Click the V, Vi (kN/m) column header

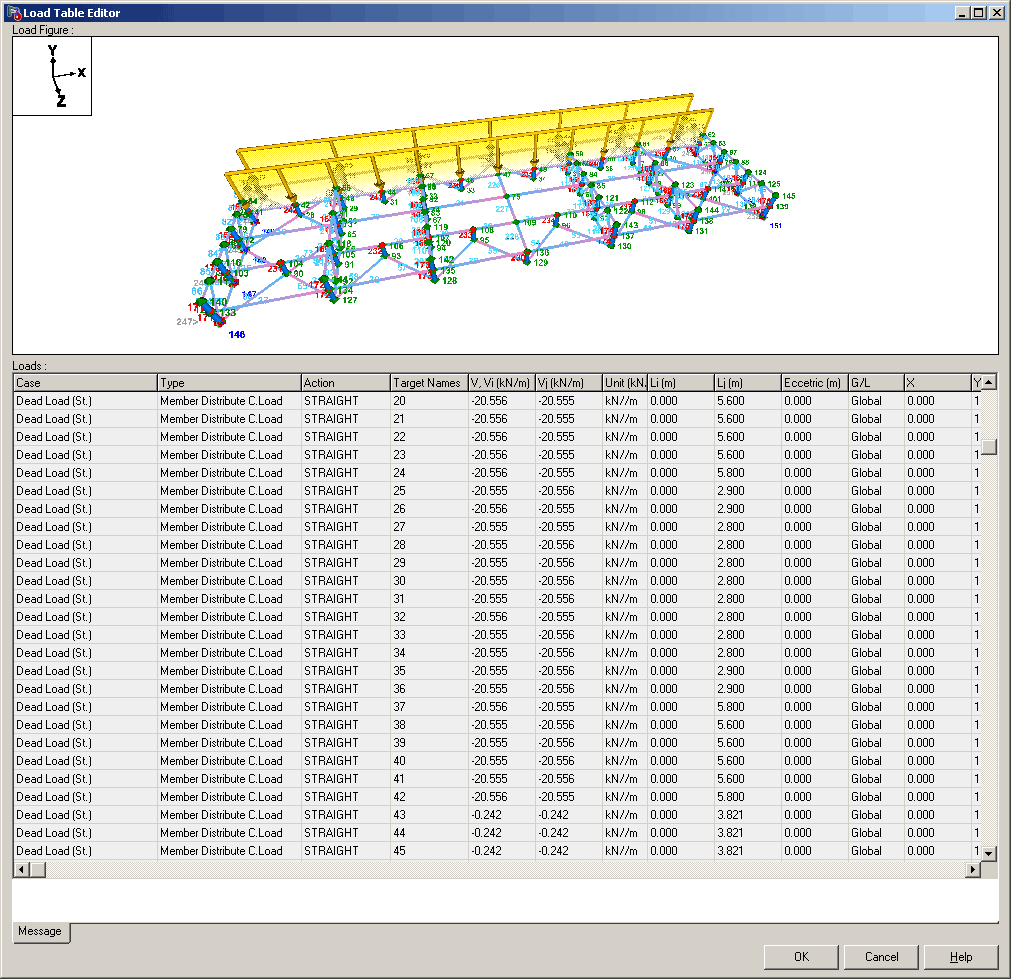(x=502, y=382)
